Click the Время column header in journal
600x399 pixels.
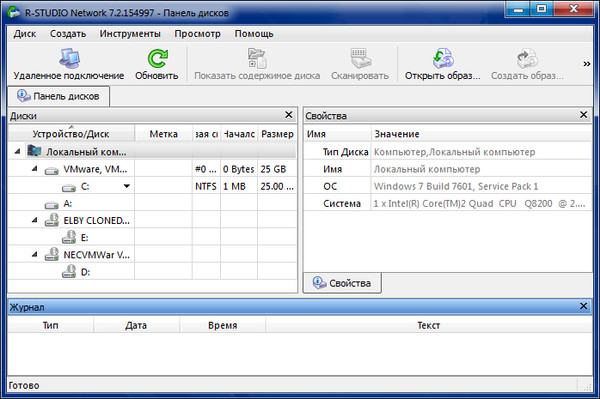point(222,325)
